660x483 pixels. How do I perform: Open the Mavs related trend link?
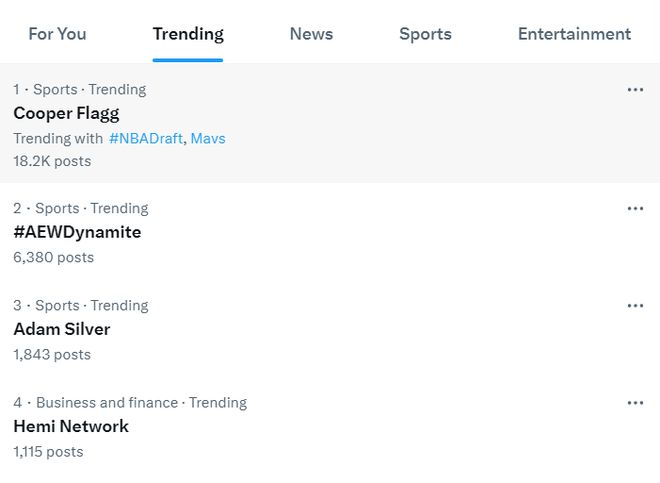click(x=208, y=138)
